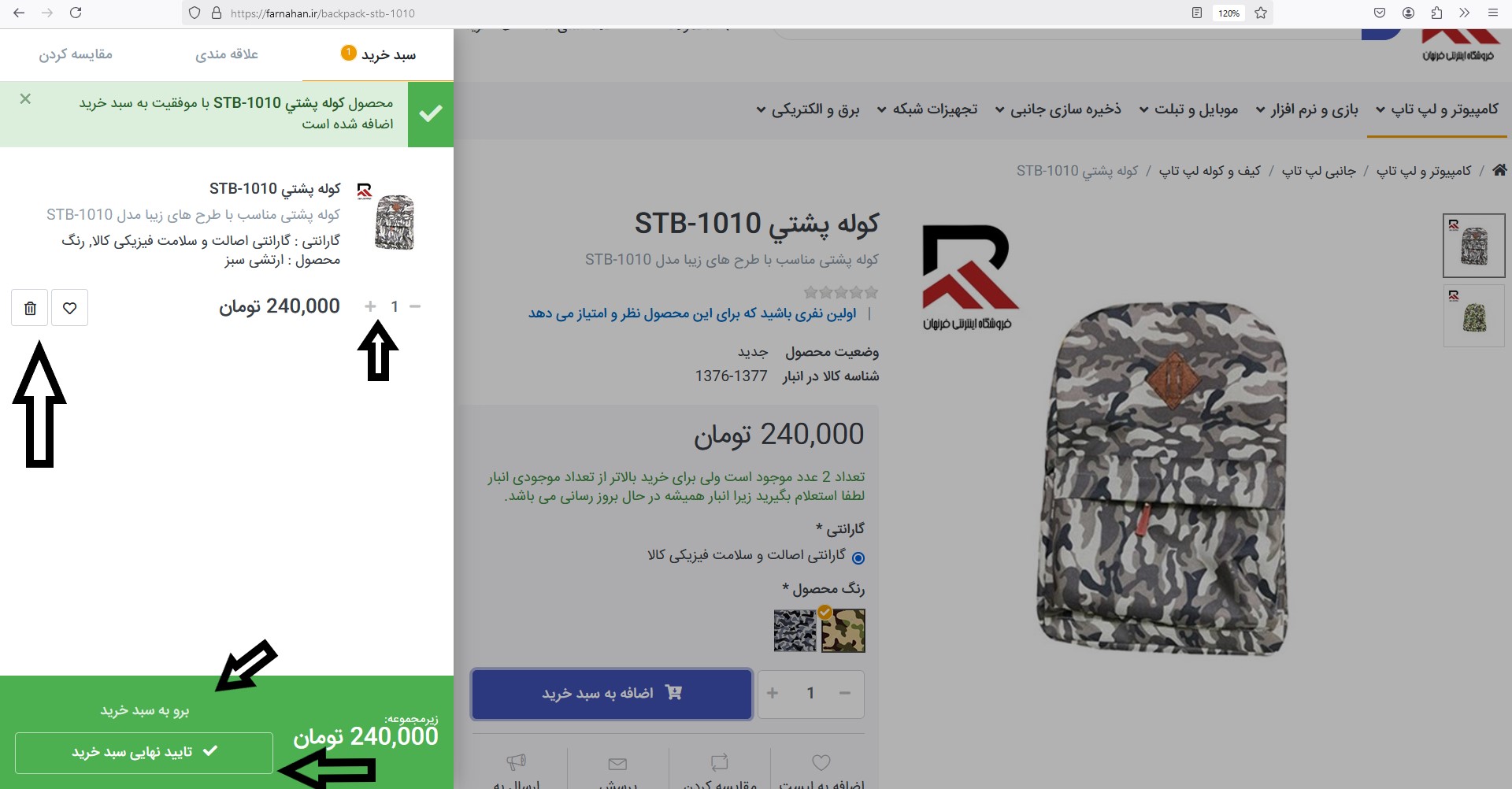Close the green success notification
1512x789 pixels.
[x=25, y=99]
